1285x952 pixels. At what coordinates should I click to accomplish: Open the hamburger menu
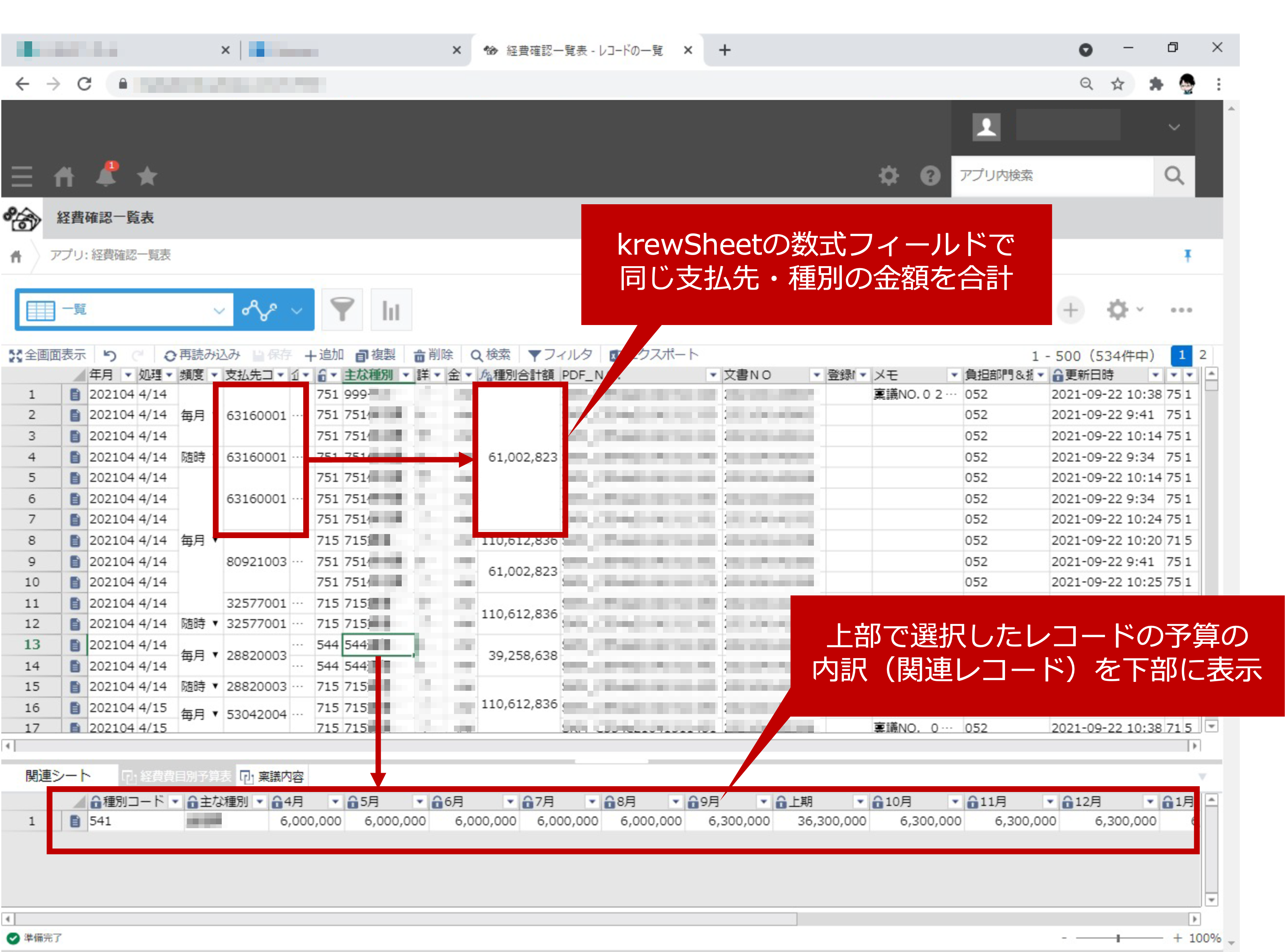pos(22,176)
